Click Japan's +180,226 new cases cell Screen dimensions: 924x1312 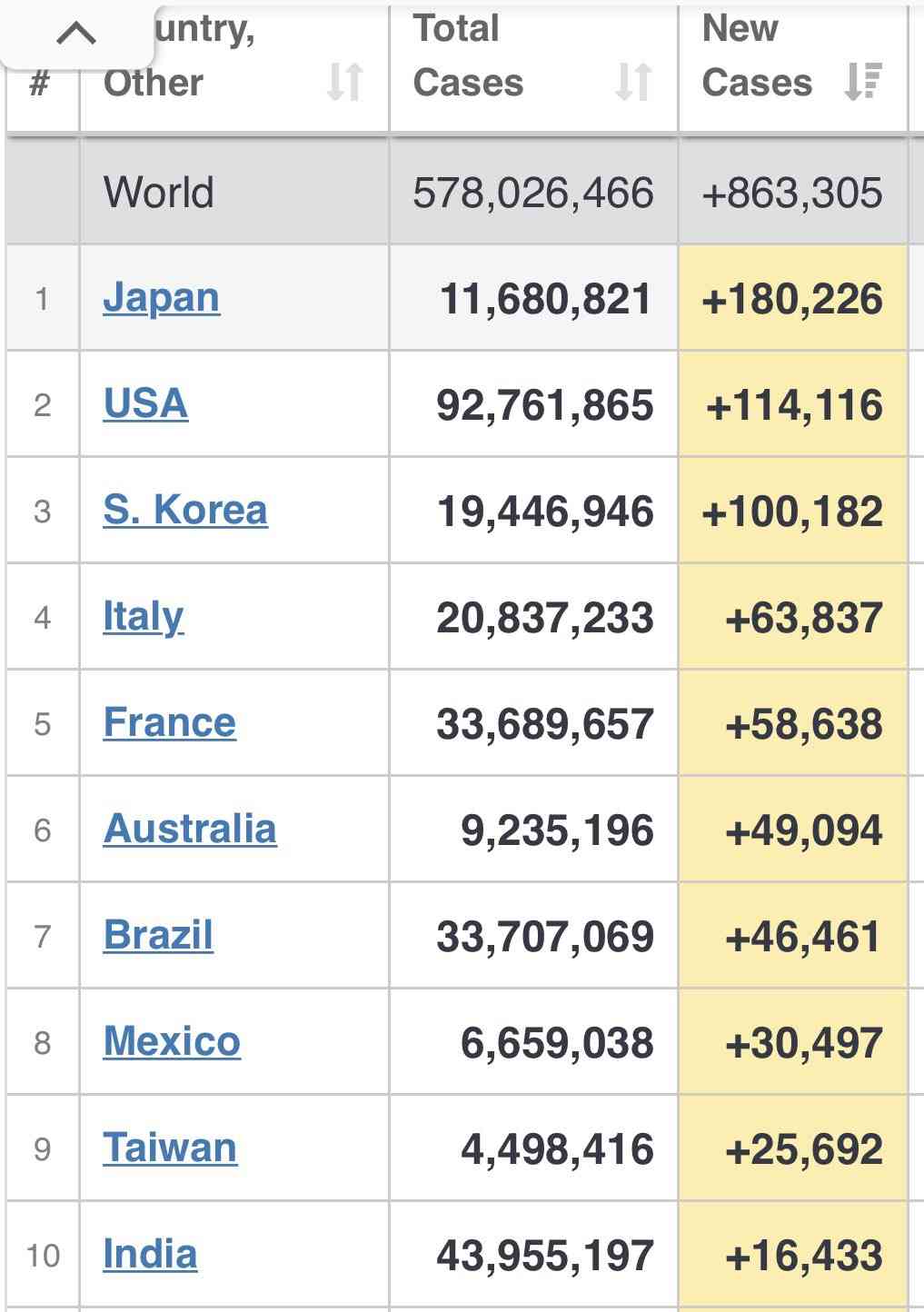pyautogui.click(x=792, y=298)
